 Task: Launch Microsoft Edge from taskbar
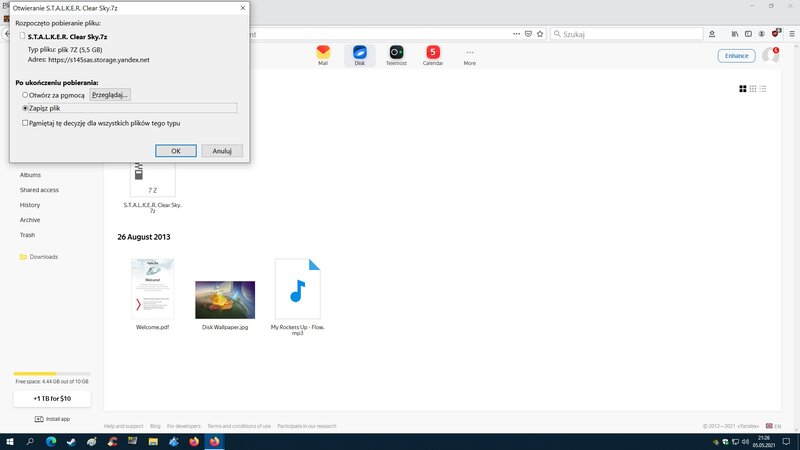coord(51,442)
